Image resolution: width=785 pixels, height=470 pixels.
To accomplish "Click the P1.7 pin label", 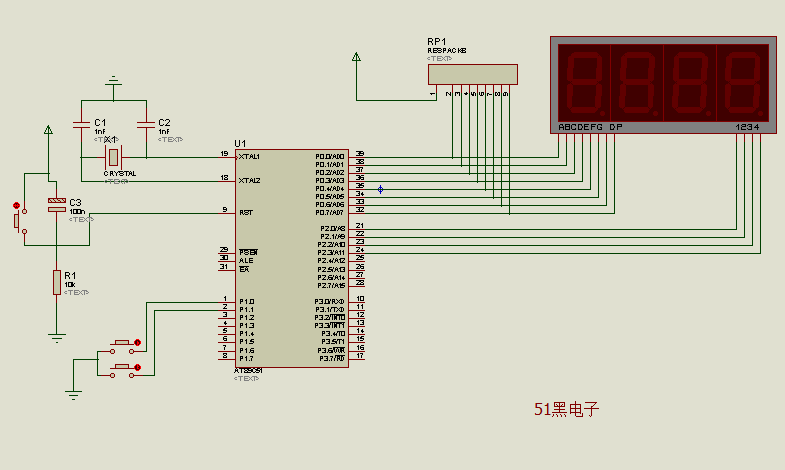I will coord(246,359).
